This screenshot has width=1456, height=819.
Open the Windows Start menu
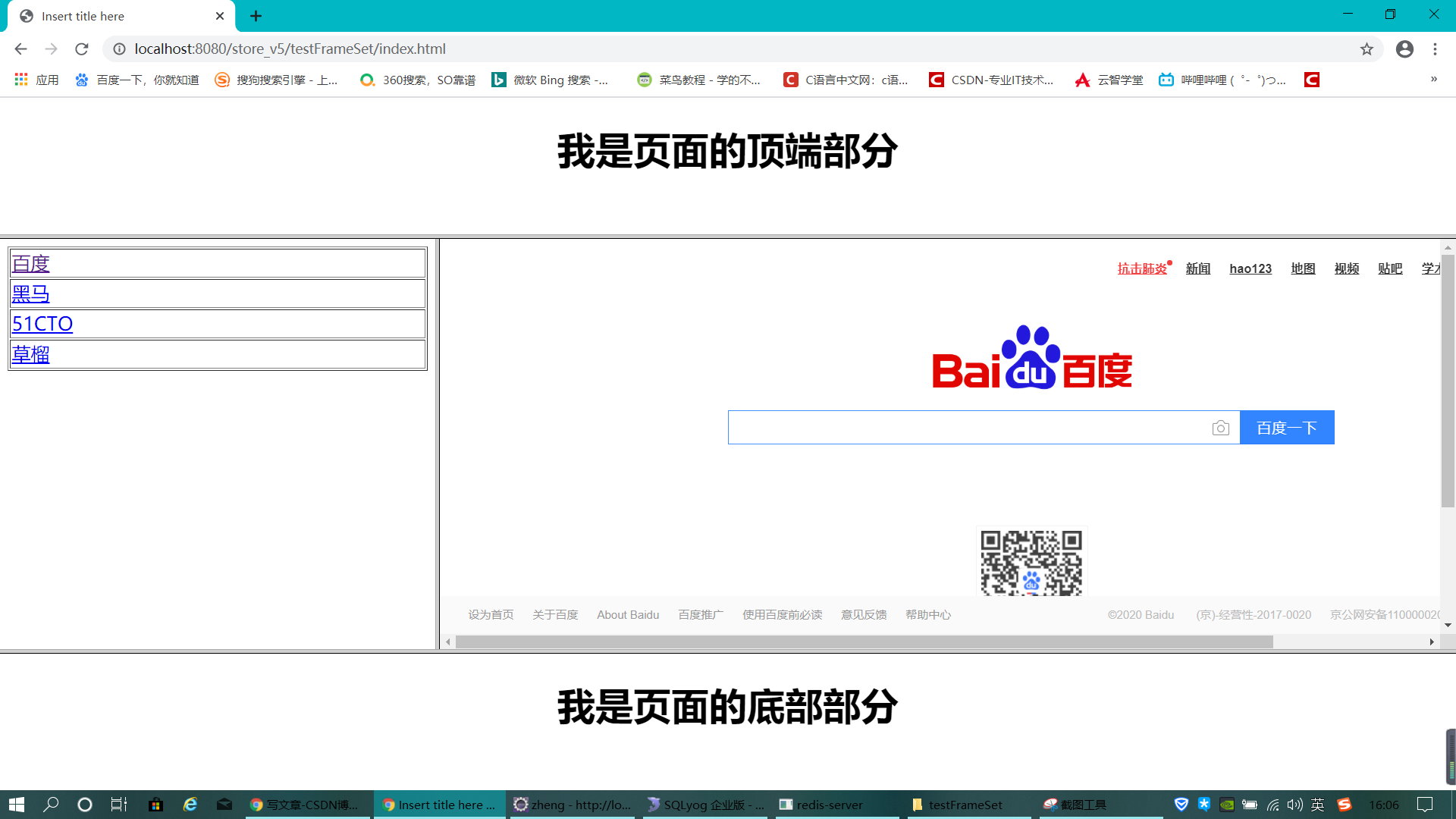click(x=17, y=805)
